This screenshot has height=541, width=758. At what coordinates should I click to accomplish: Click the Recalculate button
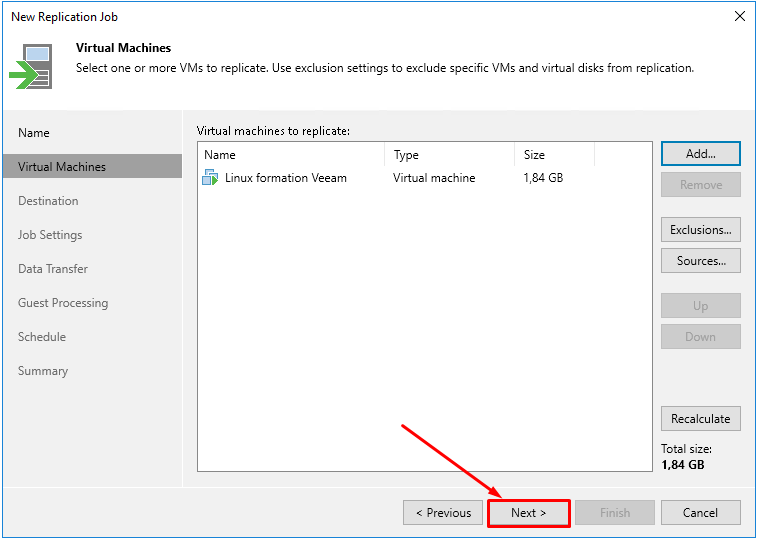click(700, 419)
